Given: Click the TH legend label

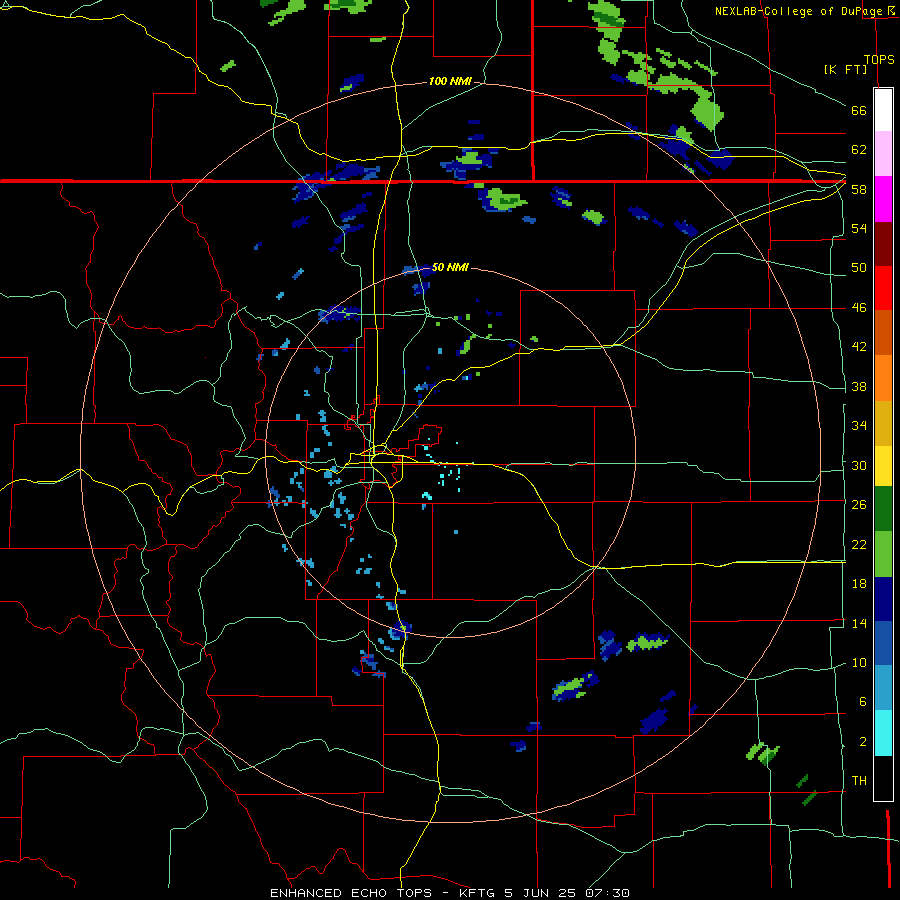Looking at the screenshot, I should [x=859, y=781].
